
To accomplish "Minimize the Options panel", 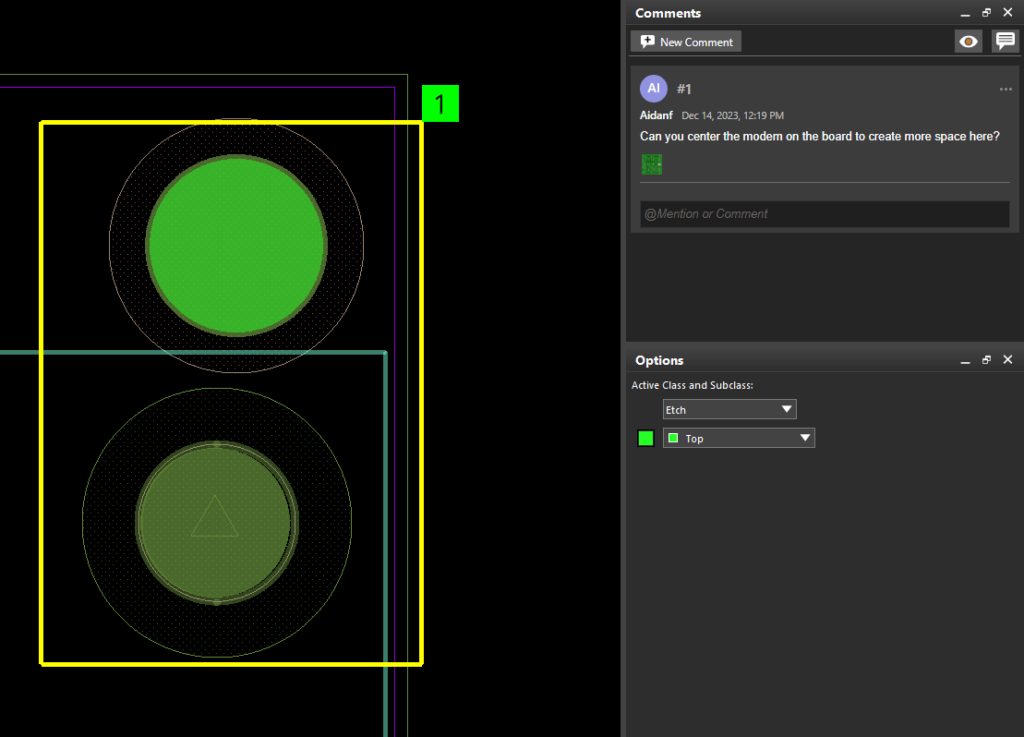I will [965, 361].
